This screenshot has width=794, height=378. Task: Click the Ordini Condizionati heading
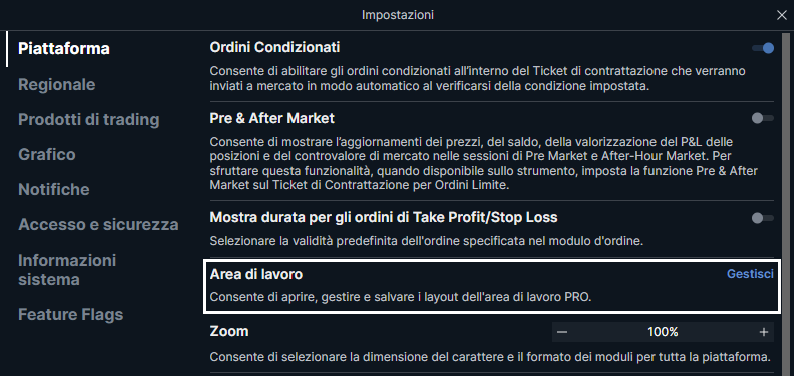tap(274, 48)
